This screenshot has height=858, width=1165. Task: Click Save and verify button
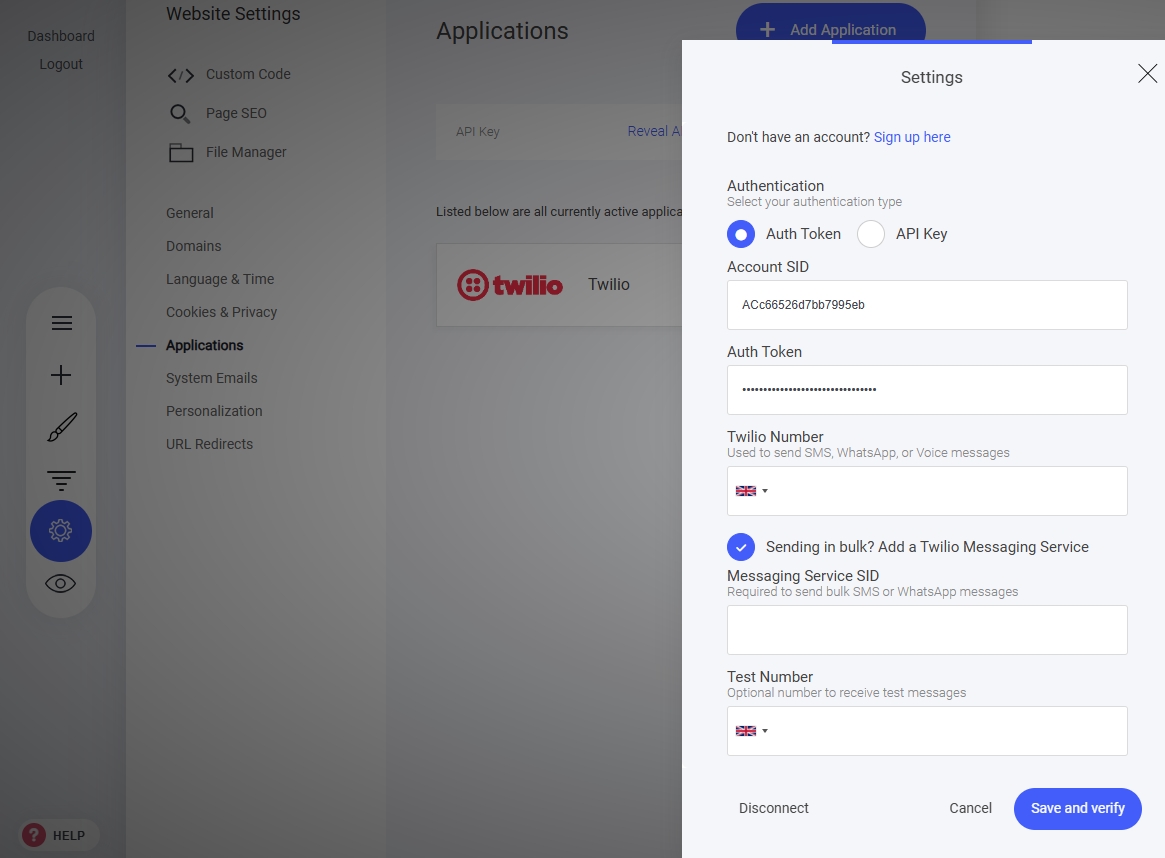tap(1077, 808)
